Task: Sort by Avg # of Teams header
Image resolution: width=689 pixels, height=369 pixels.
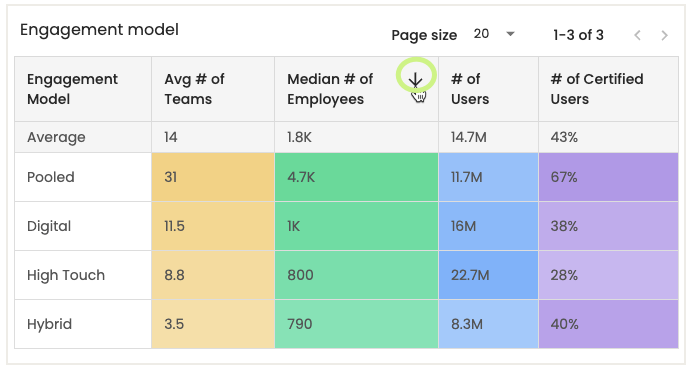Action: tap(194, 89)
